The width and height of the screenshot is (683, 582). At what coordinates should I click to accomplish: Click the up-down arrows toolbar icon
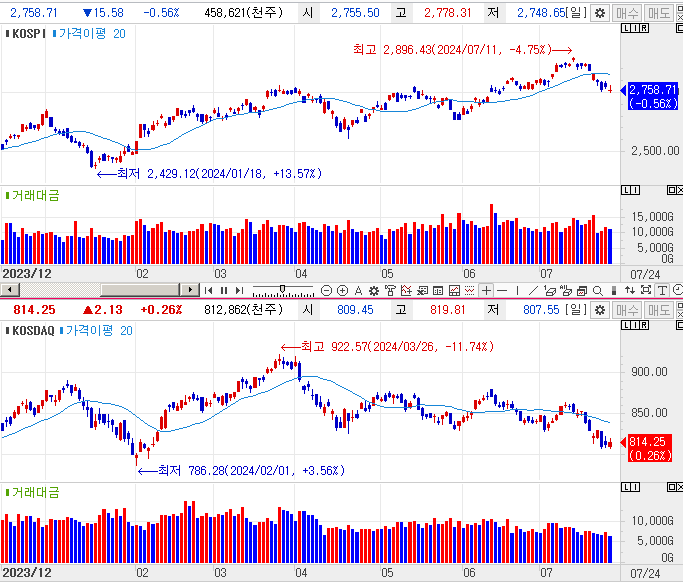630,291
